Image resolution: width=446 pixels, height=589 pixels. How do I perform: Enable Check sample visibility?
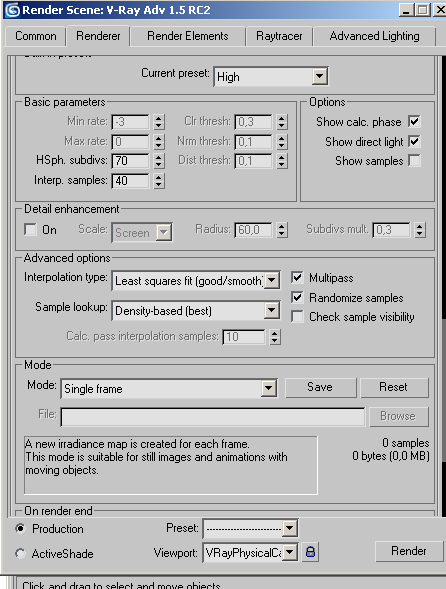(x=297, y=317)
